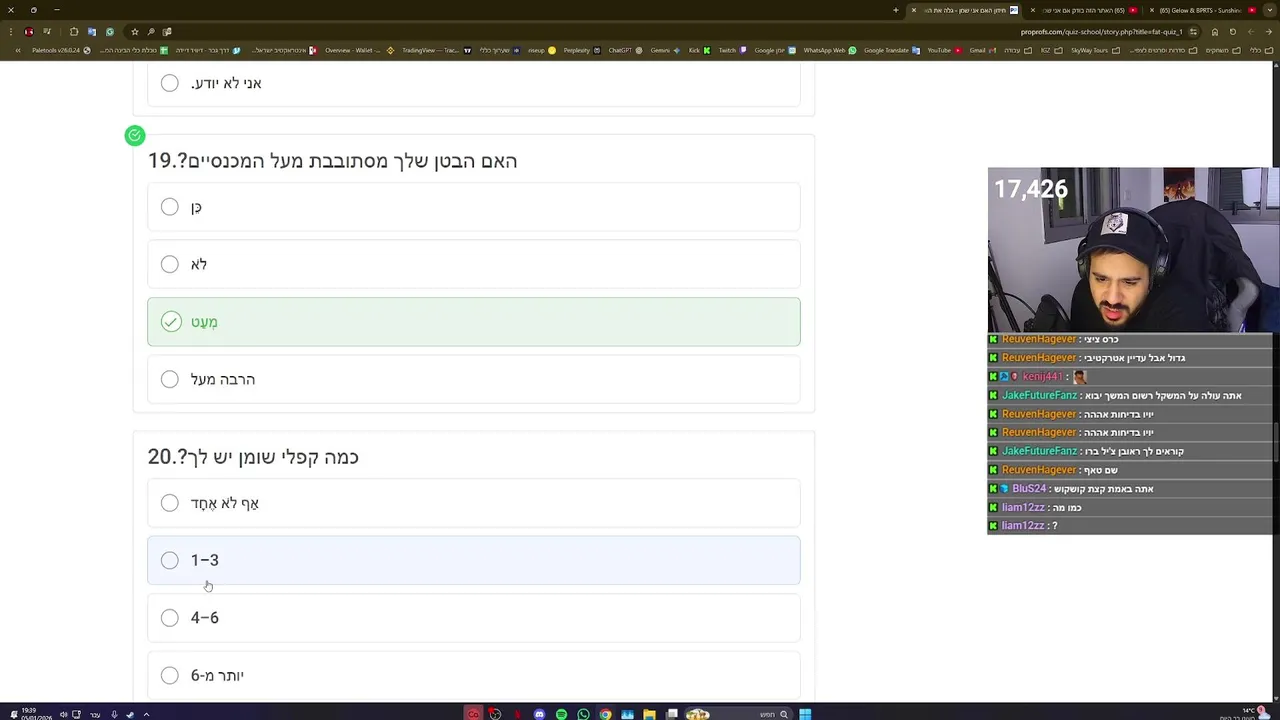
Task: Open the volume icon in system tray
Action: coord(63,714)
